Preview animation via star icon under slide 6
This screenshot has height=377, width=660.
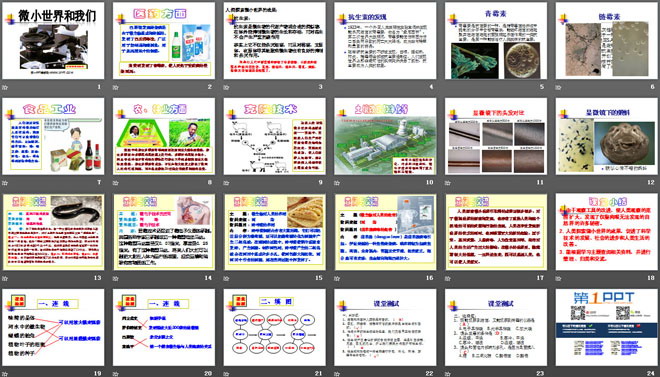558,88
